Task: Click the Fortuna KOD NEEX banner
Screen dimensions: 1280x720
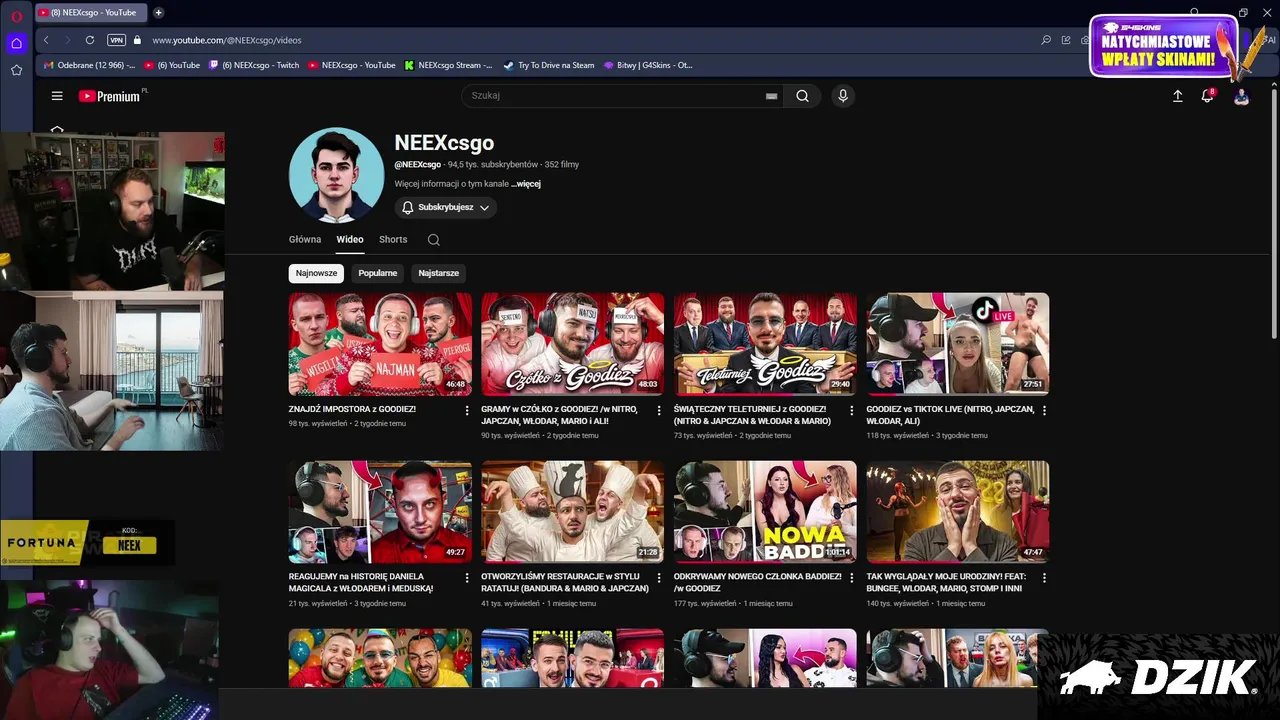Action: (x=87, y=543)
